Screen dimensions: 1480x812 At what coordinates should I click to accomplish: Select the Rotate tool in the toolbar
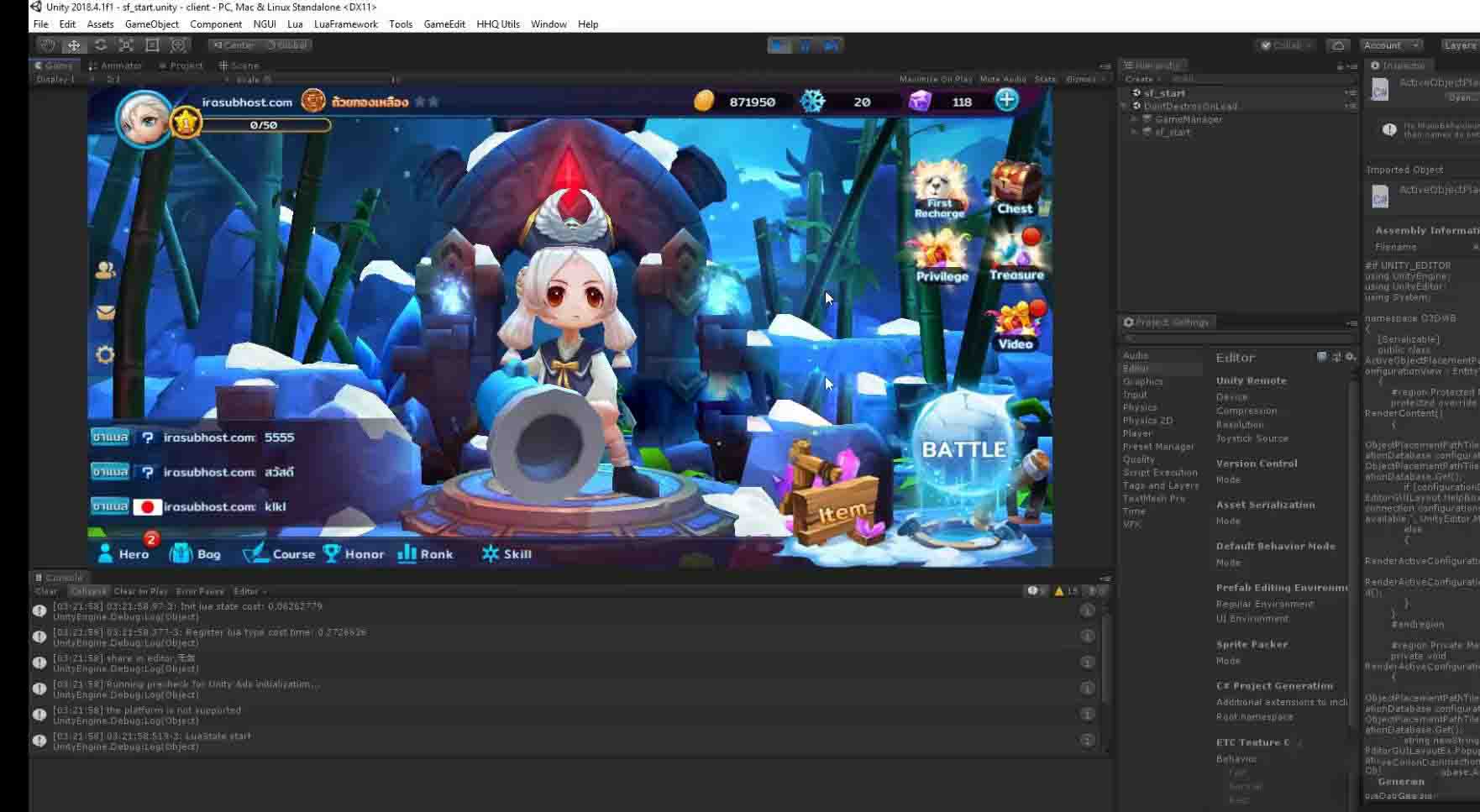pos(100,45)
